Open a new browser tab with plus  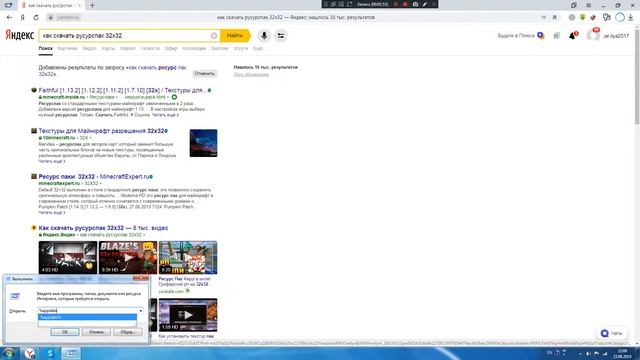(x=92, y=5)
